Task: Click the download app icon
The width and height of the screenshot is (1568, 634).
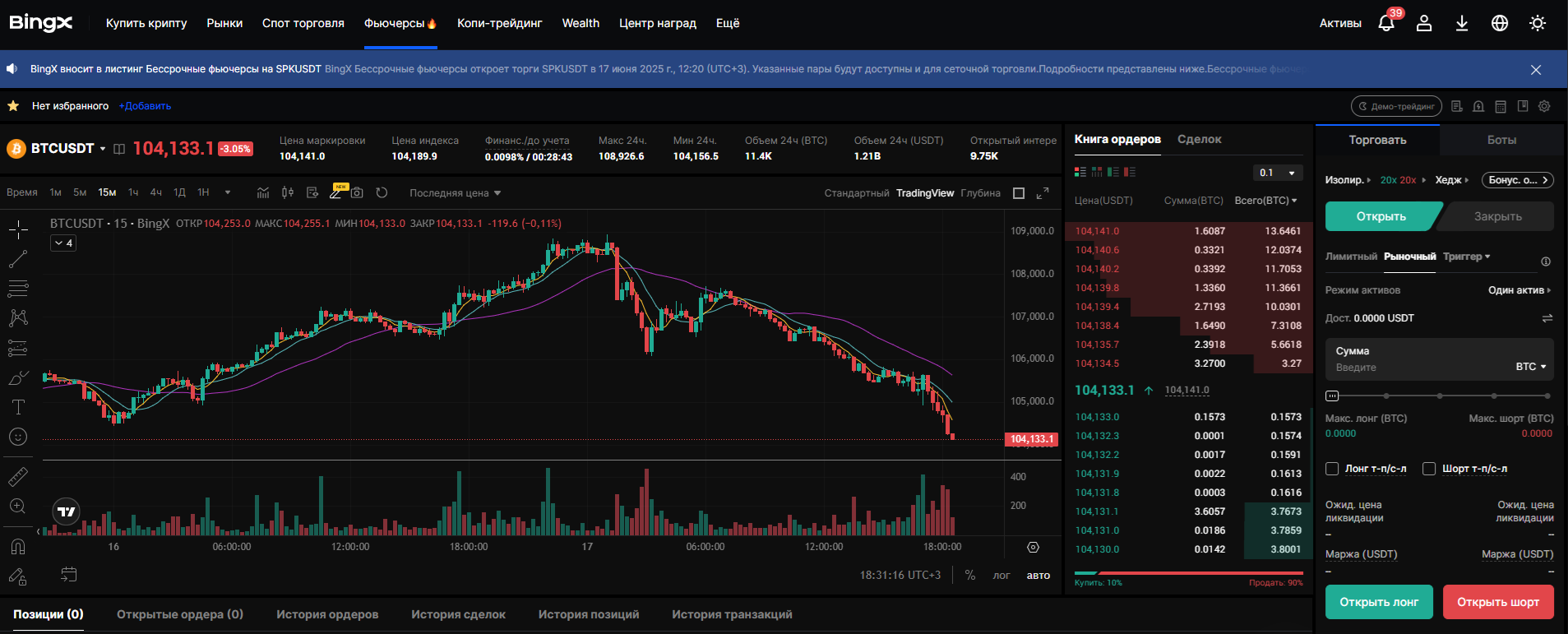Action: pyautogui.click(x=1462, y=23)
